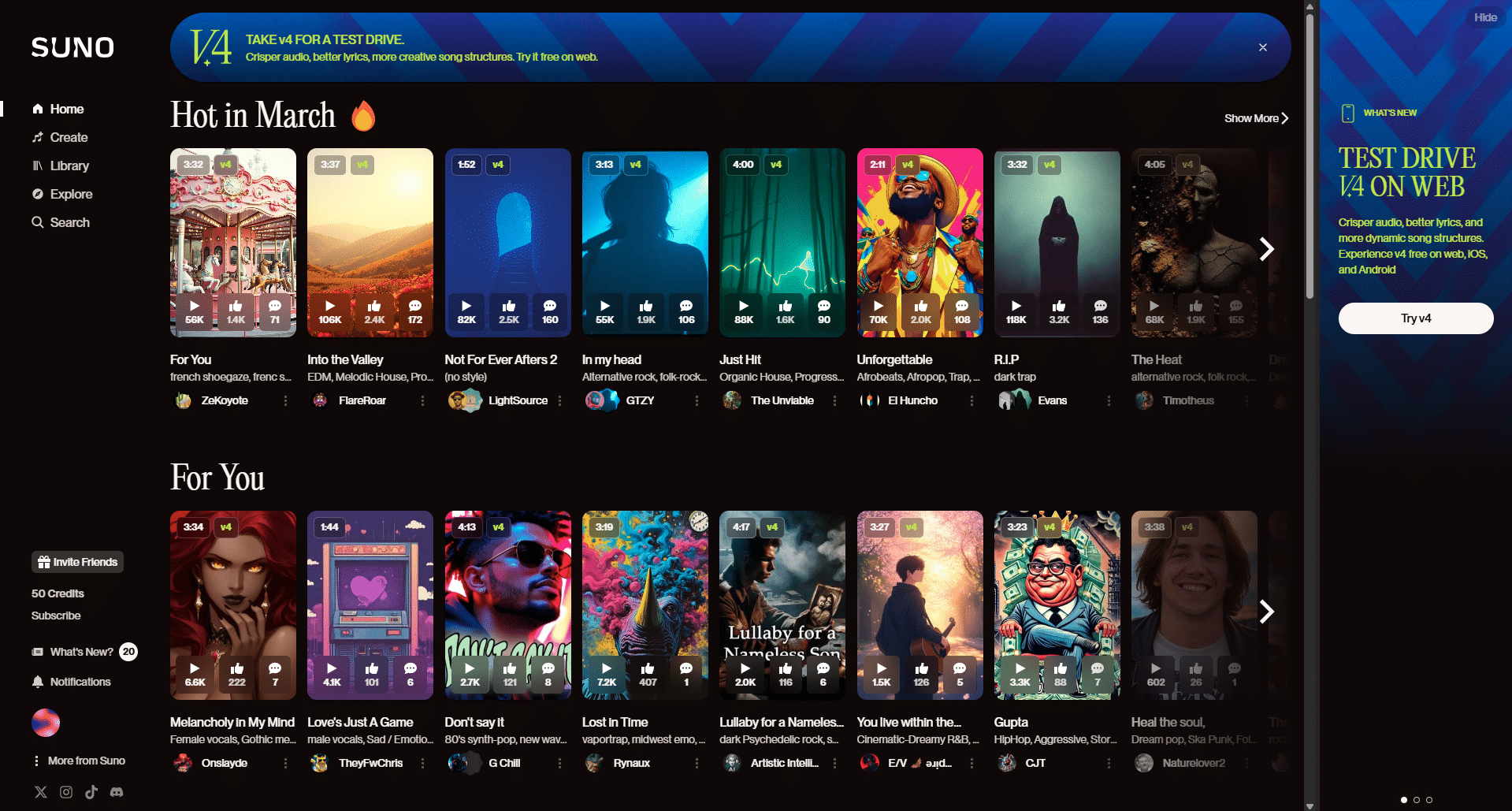Open comments on You live within the

click(x=960, y=675)
